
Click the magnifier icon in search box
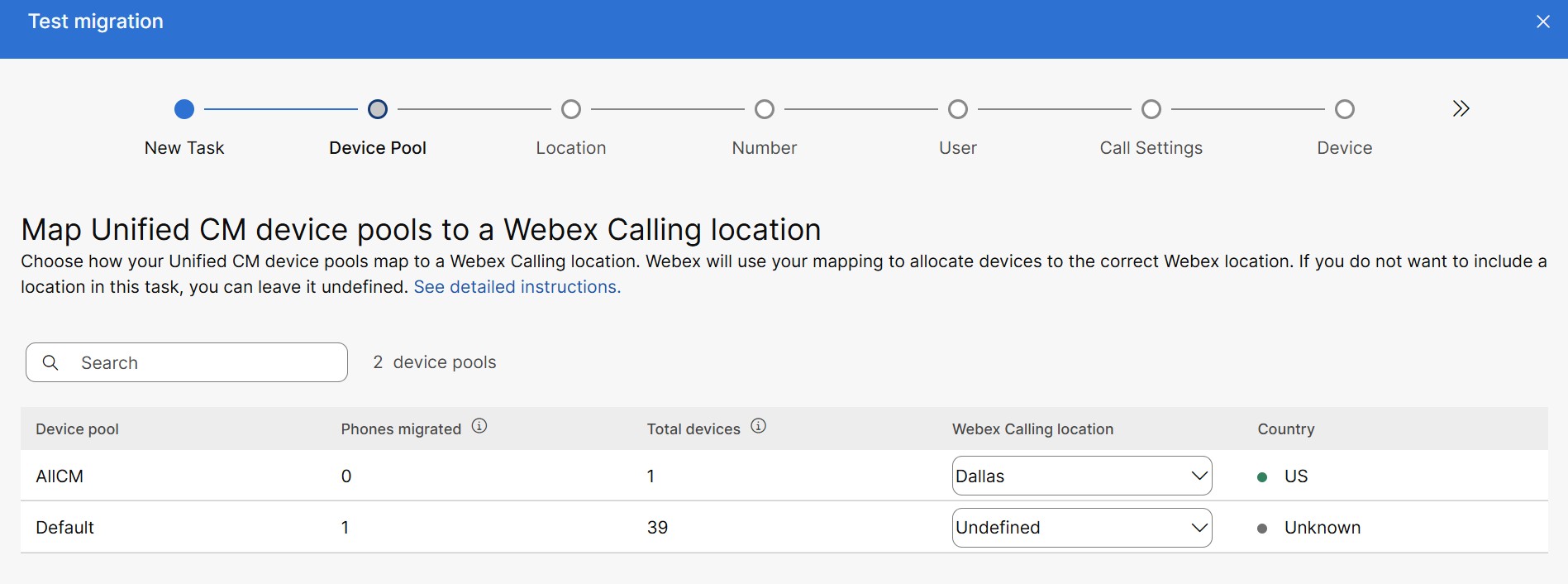(x=50, y=362)
